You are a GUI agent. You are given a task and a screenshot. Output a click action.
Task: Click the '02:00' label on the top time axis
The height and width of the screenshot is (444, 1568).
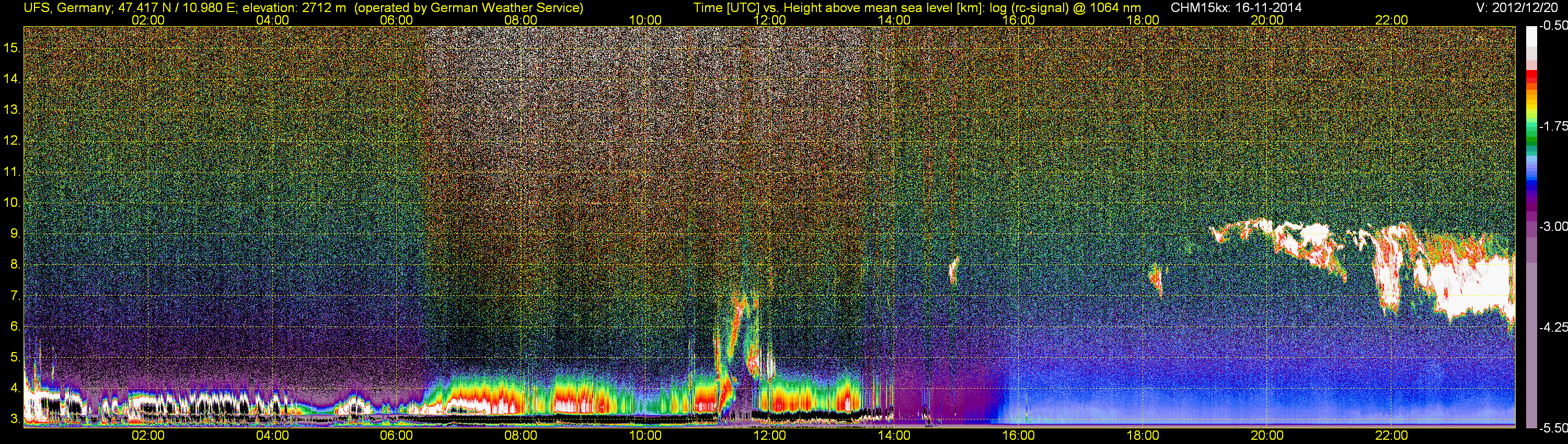pos(148,20)
